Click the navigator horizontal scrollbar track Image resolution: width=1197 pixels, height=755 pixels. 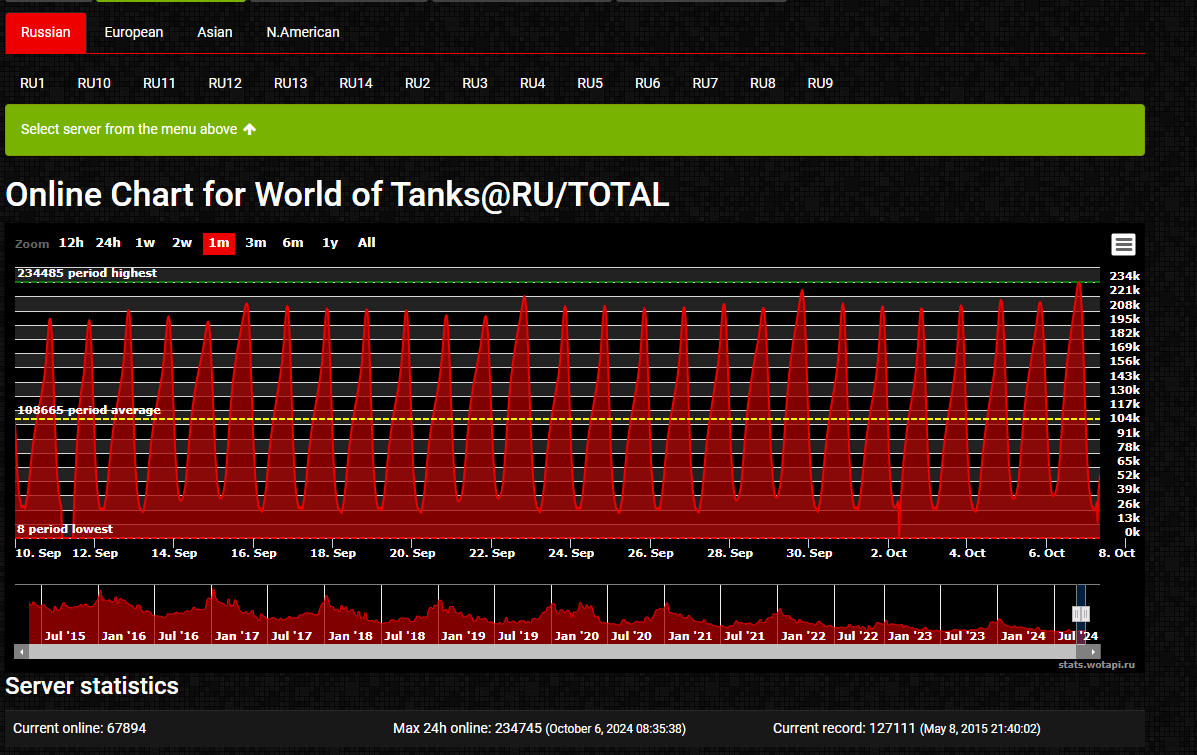coord(500,651)
